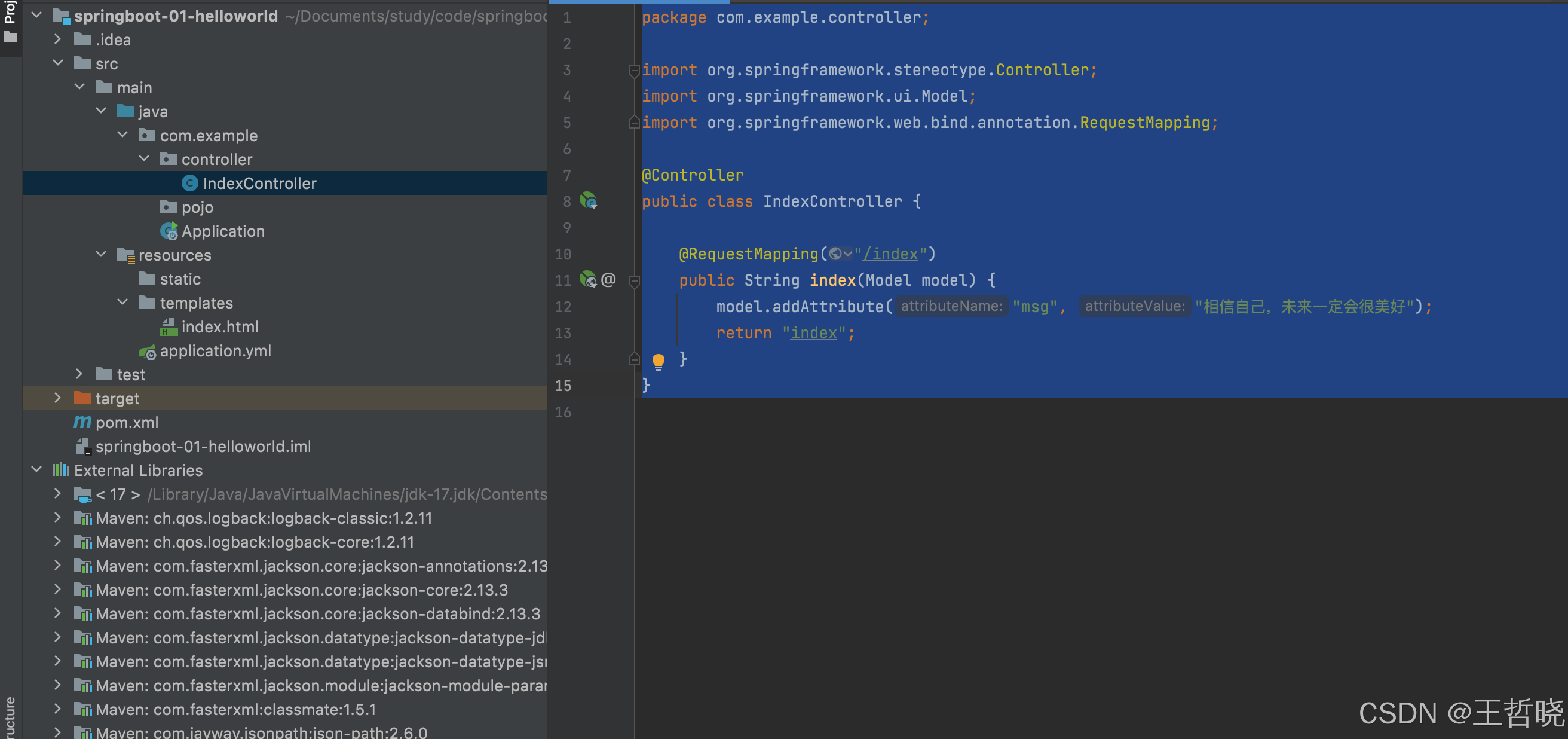This screenshot has width=1568, height=739.
Task: Click the "index" view link in return statement
Action: 813,333
